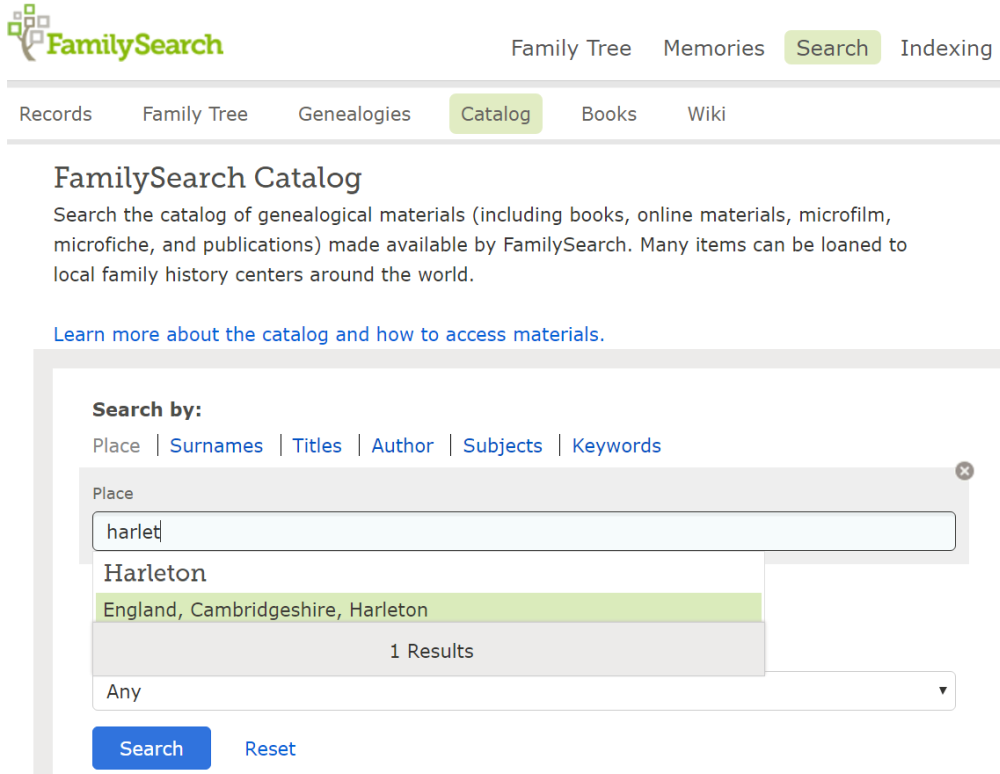Open the Memories top navigation menu
Image resolution: width=1000 pixels, height=774 pixels.
pos(713,48)
